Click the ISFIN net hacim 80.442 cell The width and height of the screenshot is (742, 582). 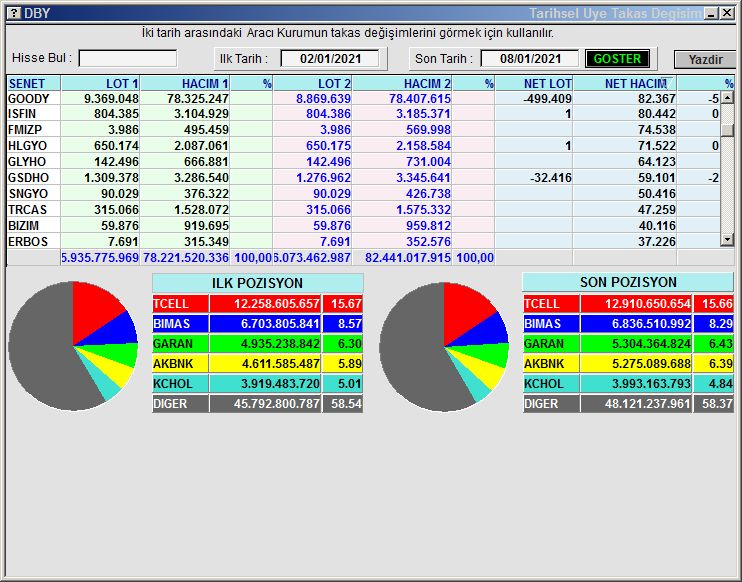[x=625, y=114]
